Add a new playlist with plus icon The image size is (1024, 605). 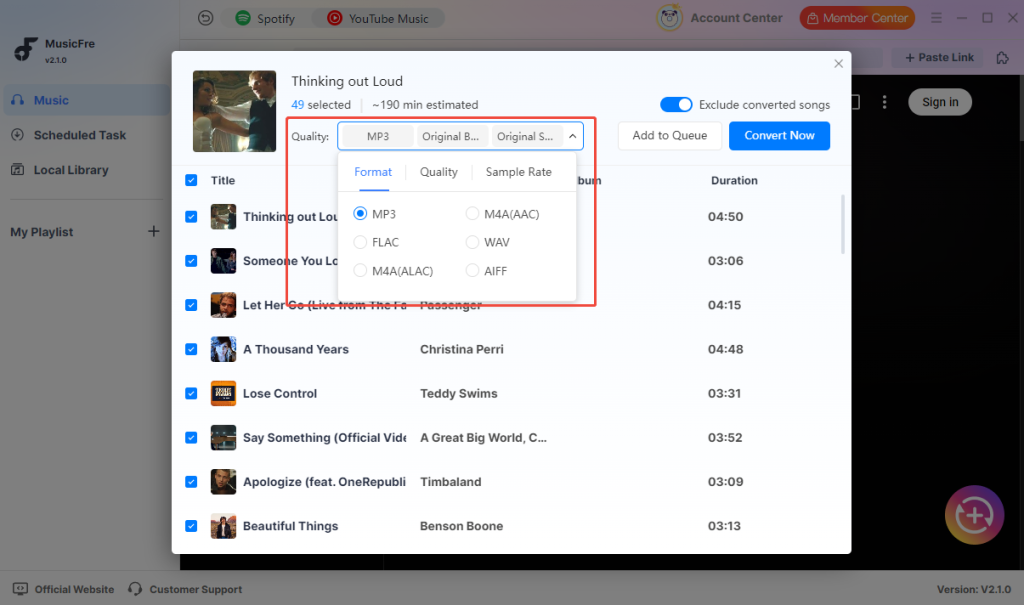point(153,231)
